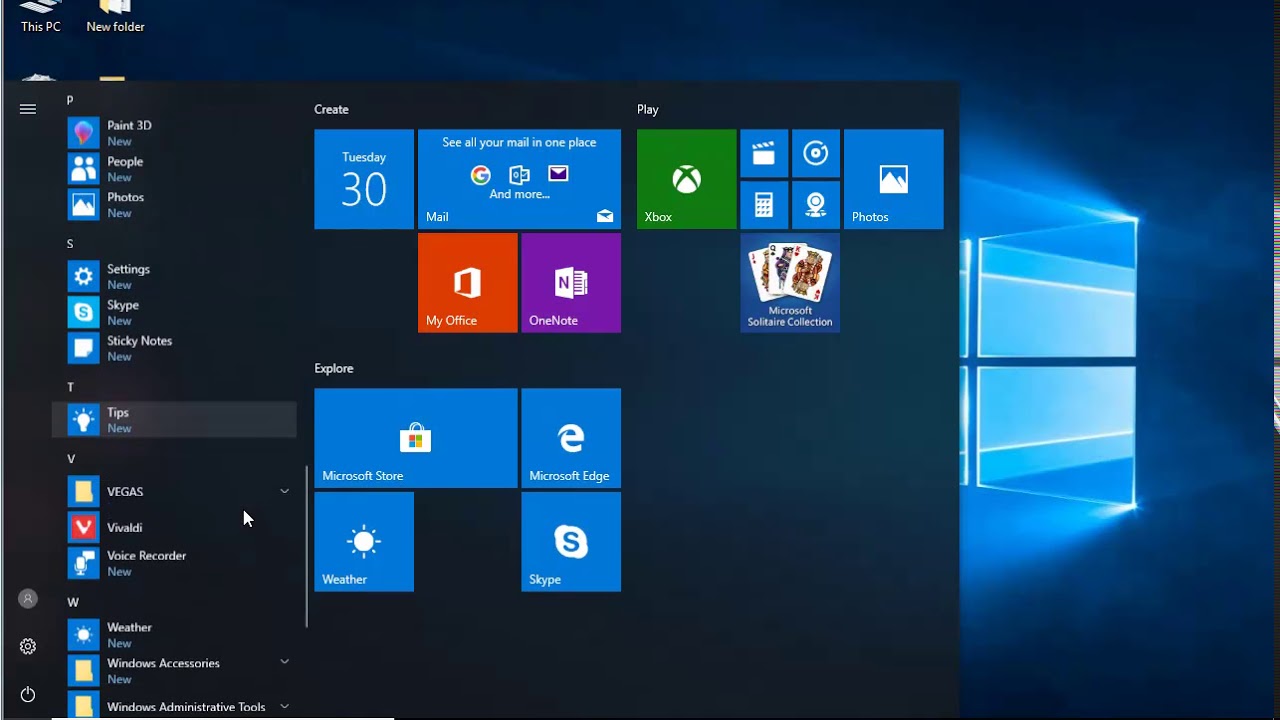Open the Maps tile

816,204
